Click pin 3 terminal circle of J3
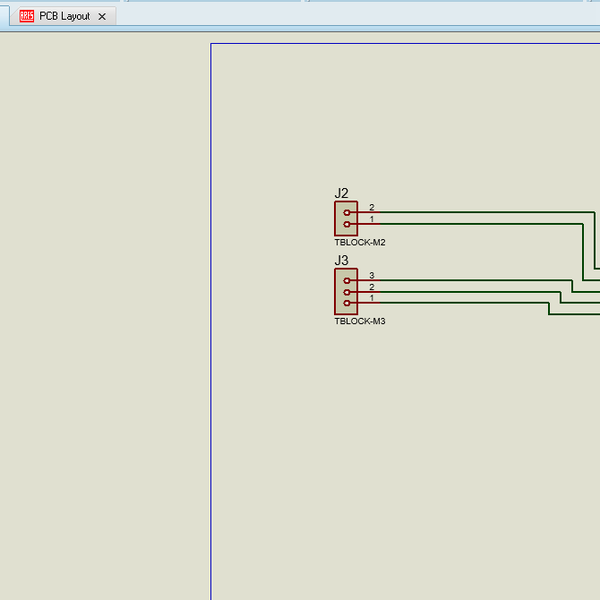 pos(347,280)
